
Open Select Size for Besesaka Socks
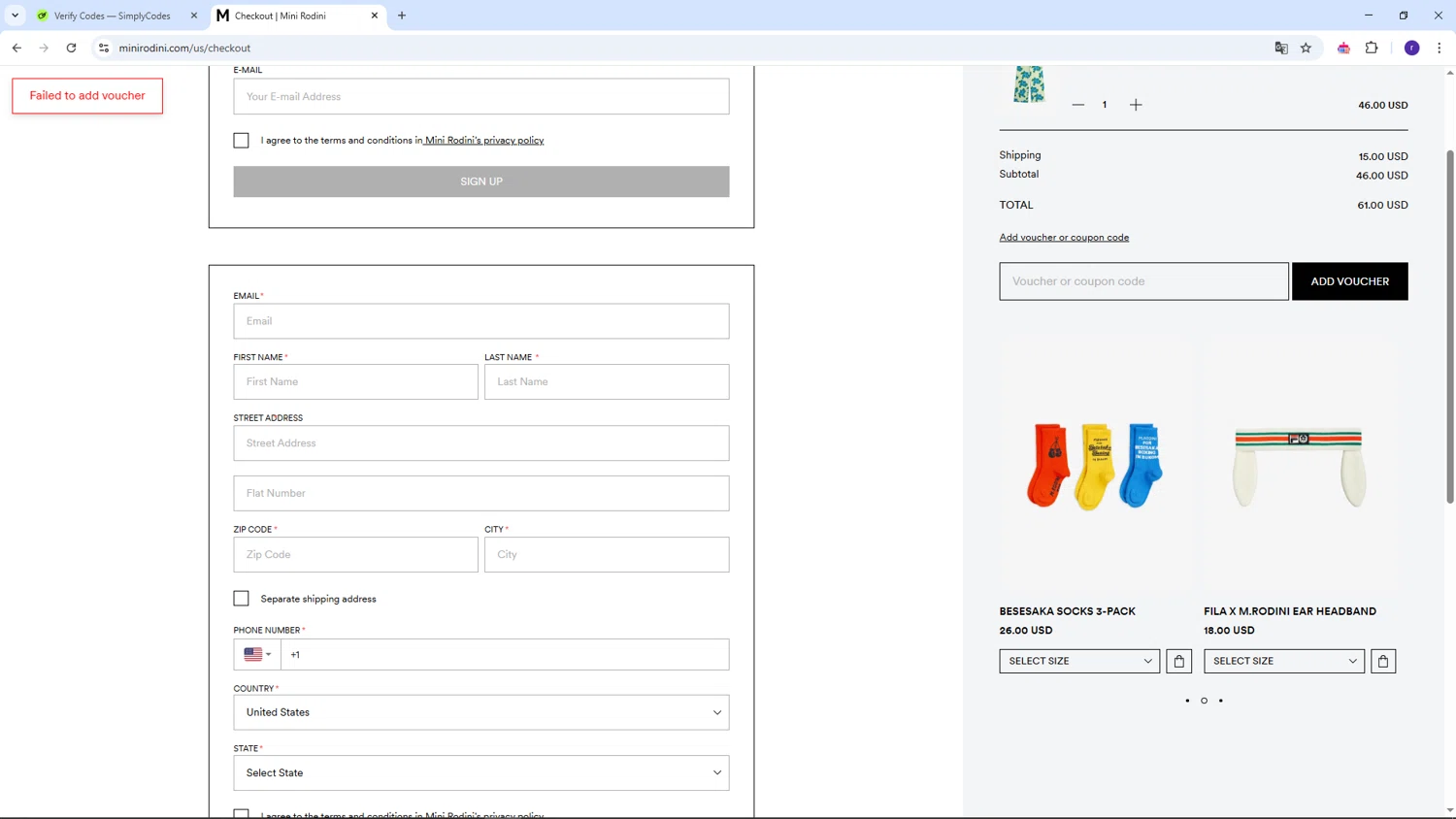(x=1079, y=661)
